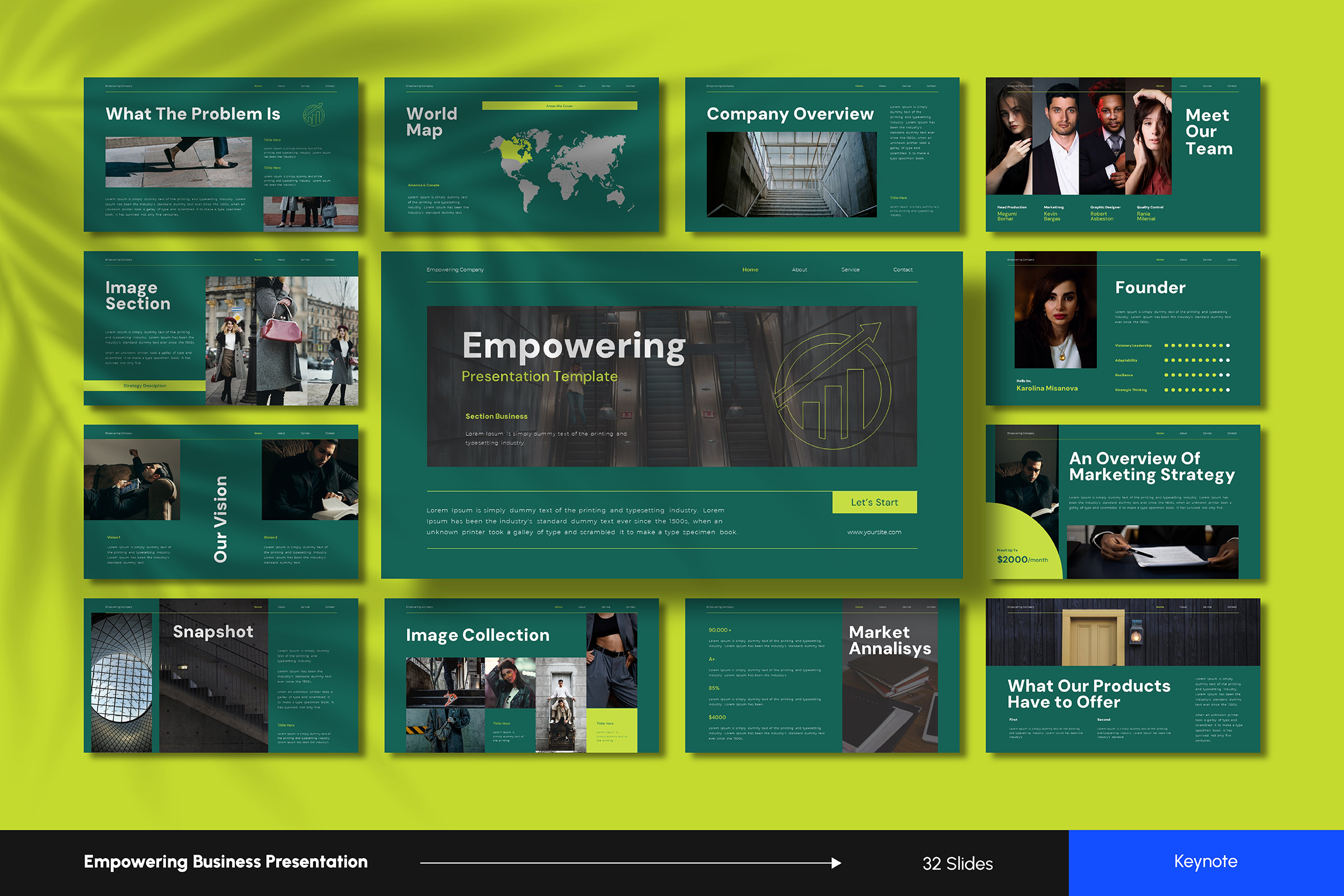
Task: Click Contact in the center slide's menu
Action: (x=902, y=269)
